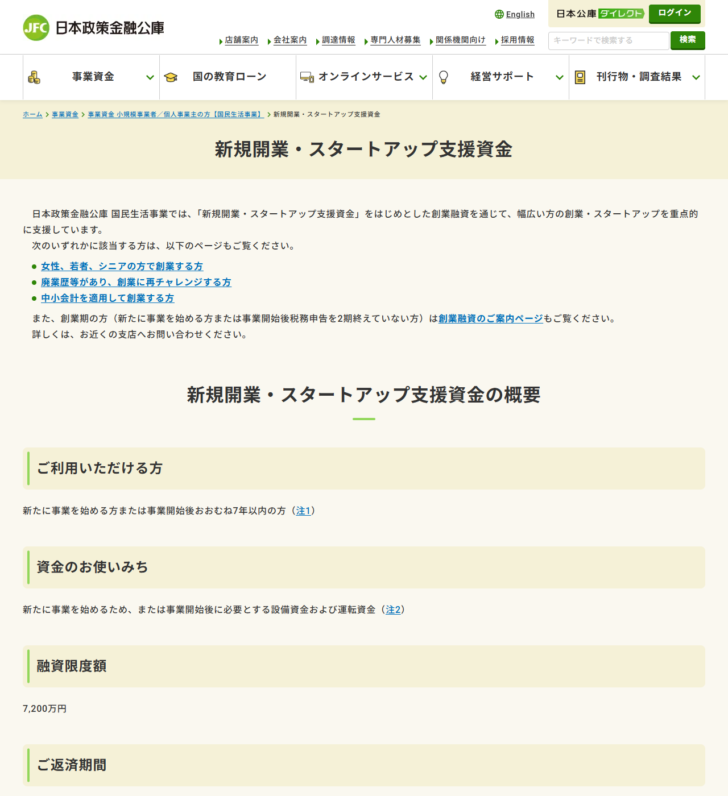Screen dimensions: 728x796
Task: Click the ログイン button
Action: pyautogui.click(x=674, y=14)
